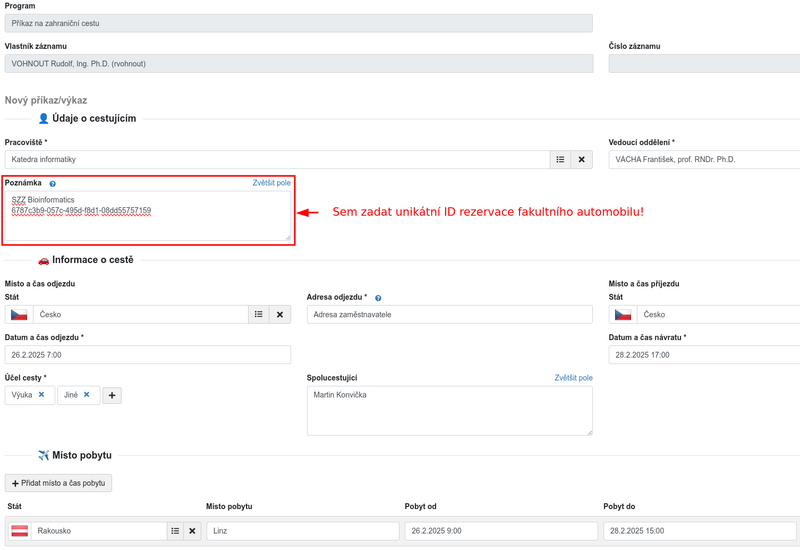Image resolution: width=800 pixels, height=550 pixels.
Task: Focus Místo pobytu field with Linz
Action: tap(303, 531)
